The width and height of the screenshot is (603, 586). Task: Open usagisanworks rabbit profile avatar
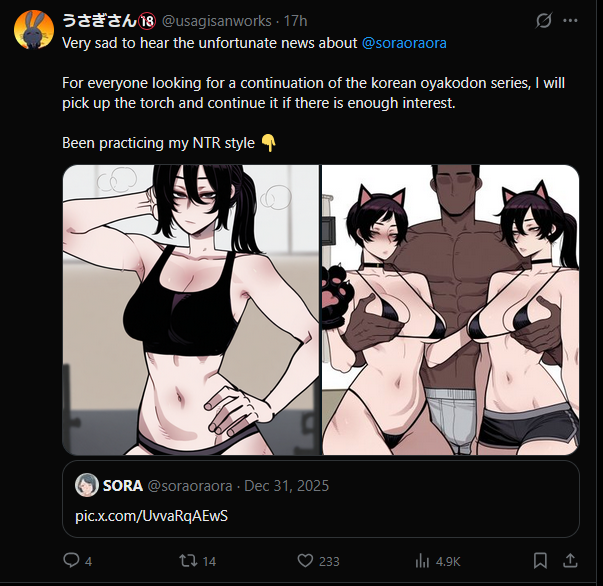point(34,30)
